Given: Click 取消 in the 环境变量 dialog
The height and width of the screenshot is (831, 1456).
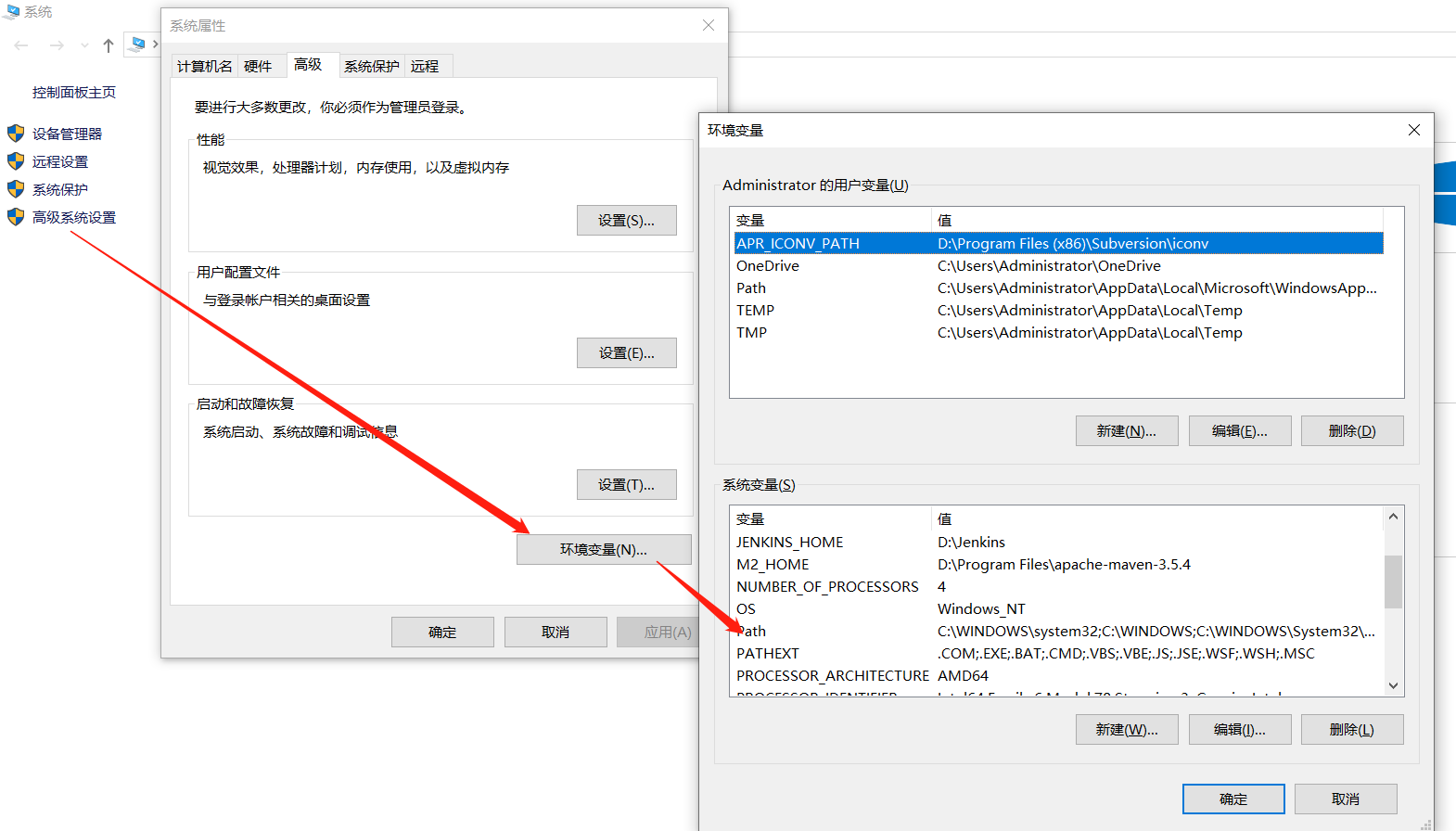Looking at the screenshot, I should (1346, 799).
